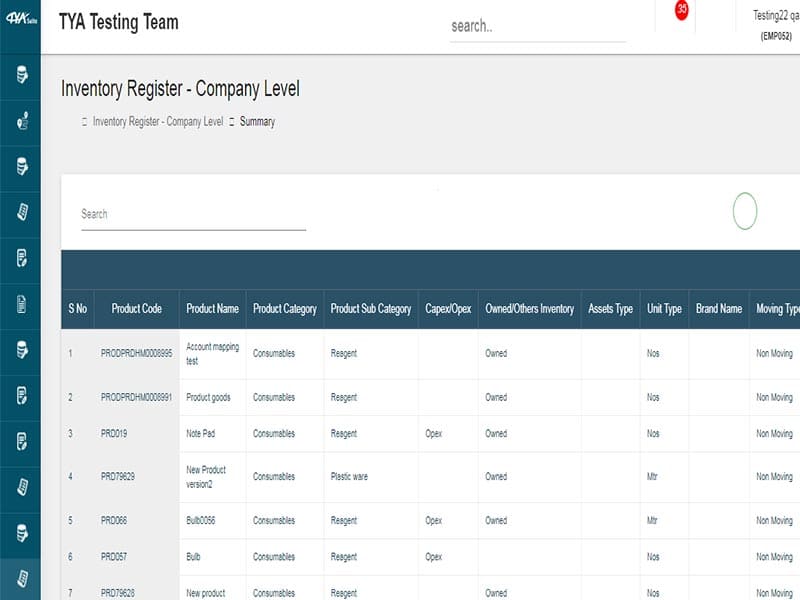The image size is (800, 600).
Task: Click the TYA Suite logo
Action: 20,21
